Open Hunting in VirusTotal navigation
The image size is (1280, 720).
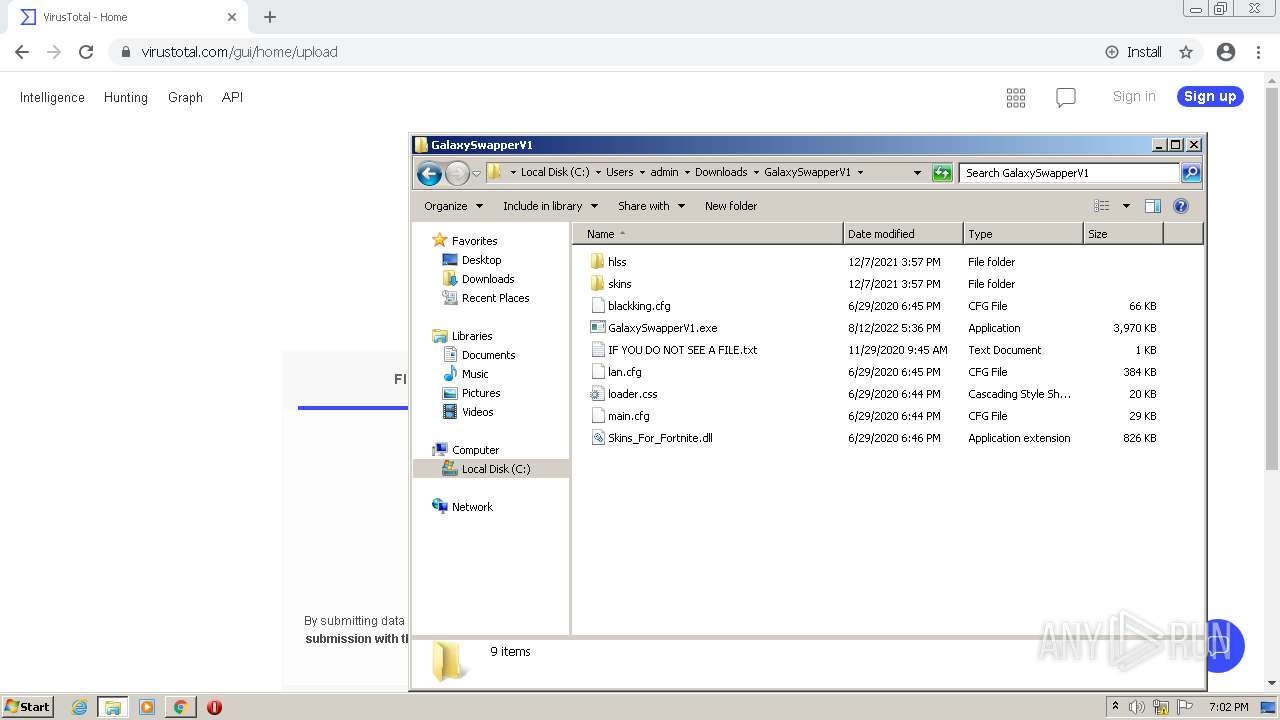[126, 97]
